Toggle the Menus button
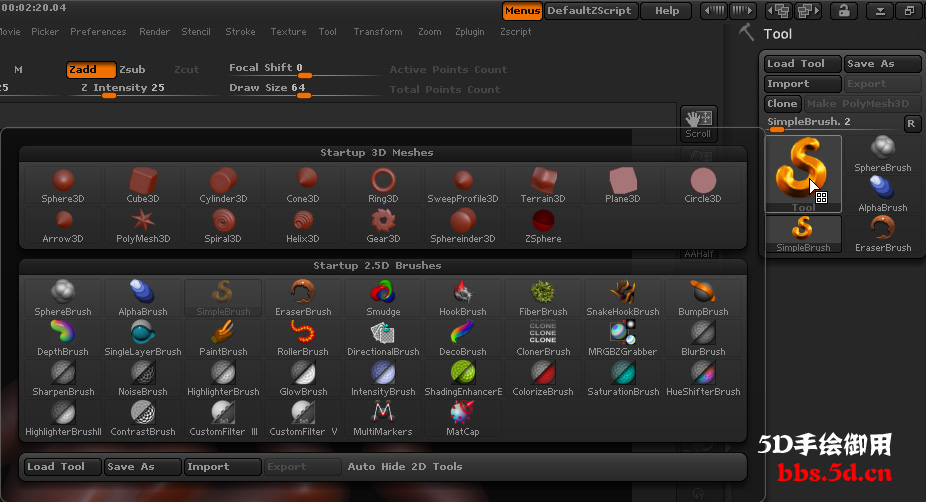This screenshot has width=926, height=502. (x=522, y=11)
